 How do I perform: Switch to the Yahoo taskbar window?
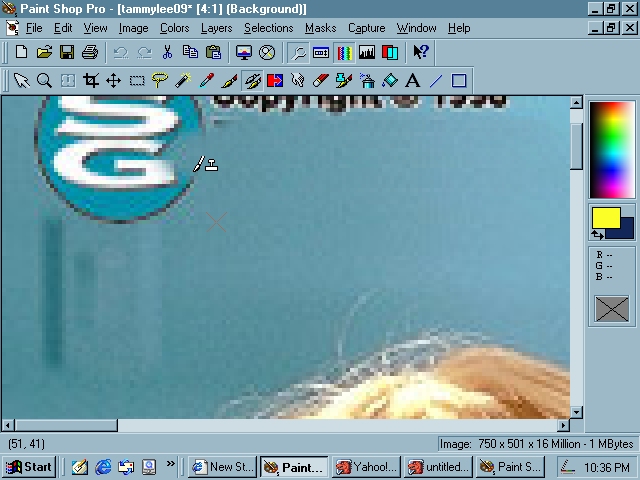coord(366,467)
